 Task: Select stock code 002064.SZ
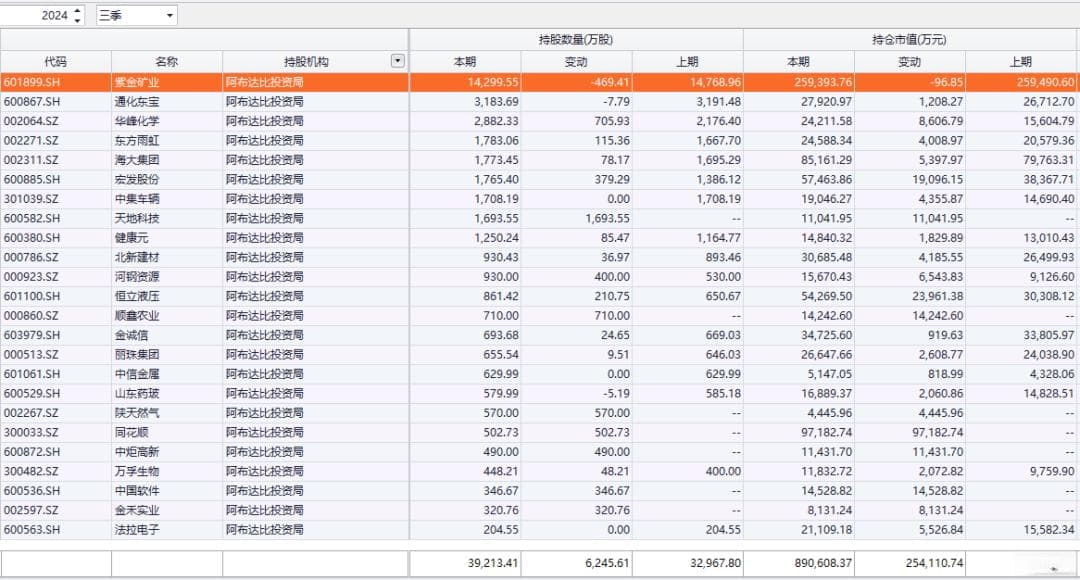coord(56,121)
